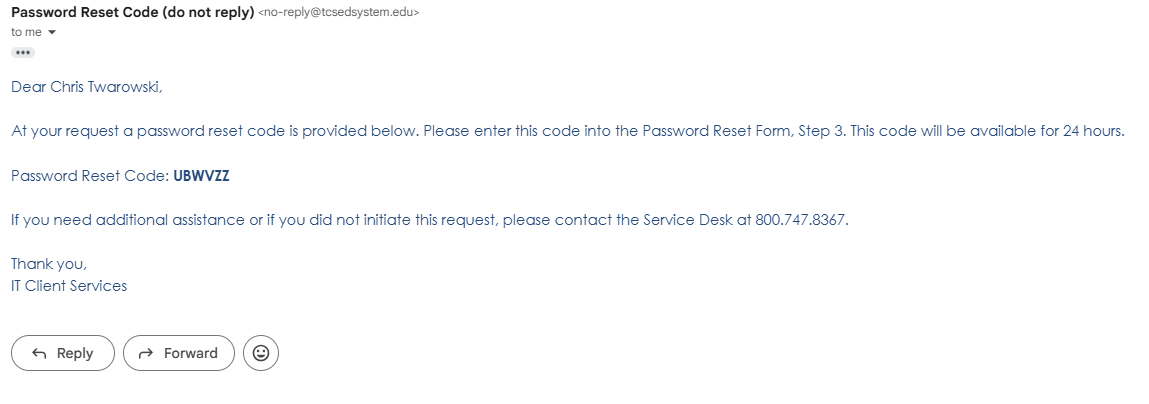The image size is (1149, 404).
Task: Click the "to me" recipient text
Action: click(x=26, y=32)
